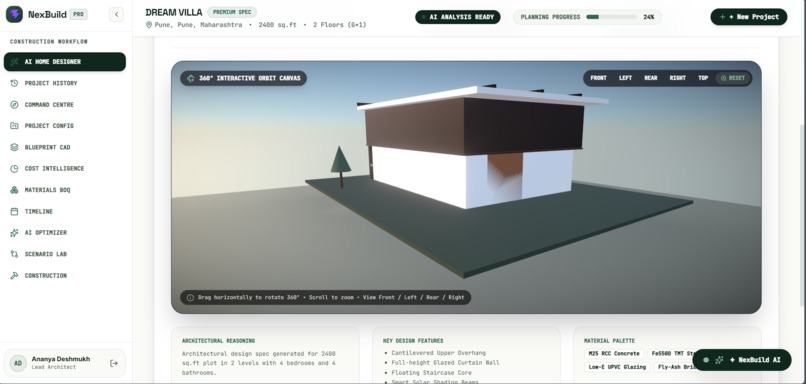Click the Architectural Reasoning heading

pyautogui.click(x=218, y=341)
